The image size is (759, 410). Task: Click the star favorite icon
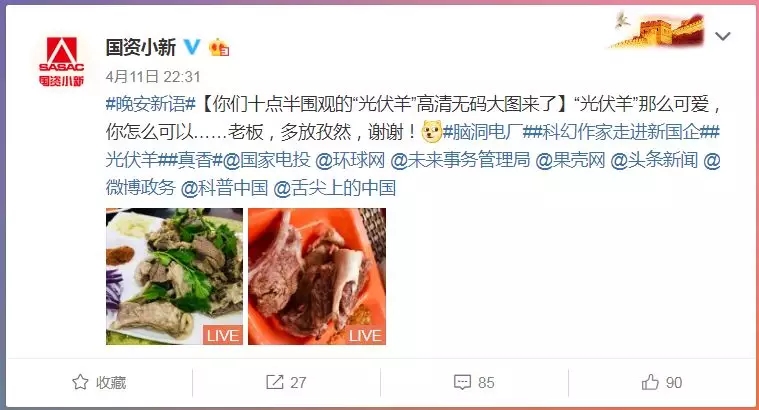(80, 382)
